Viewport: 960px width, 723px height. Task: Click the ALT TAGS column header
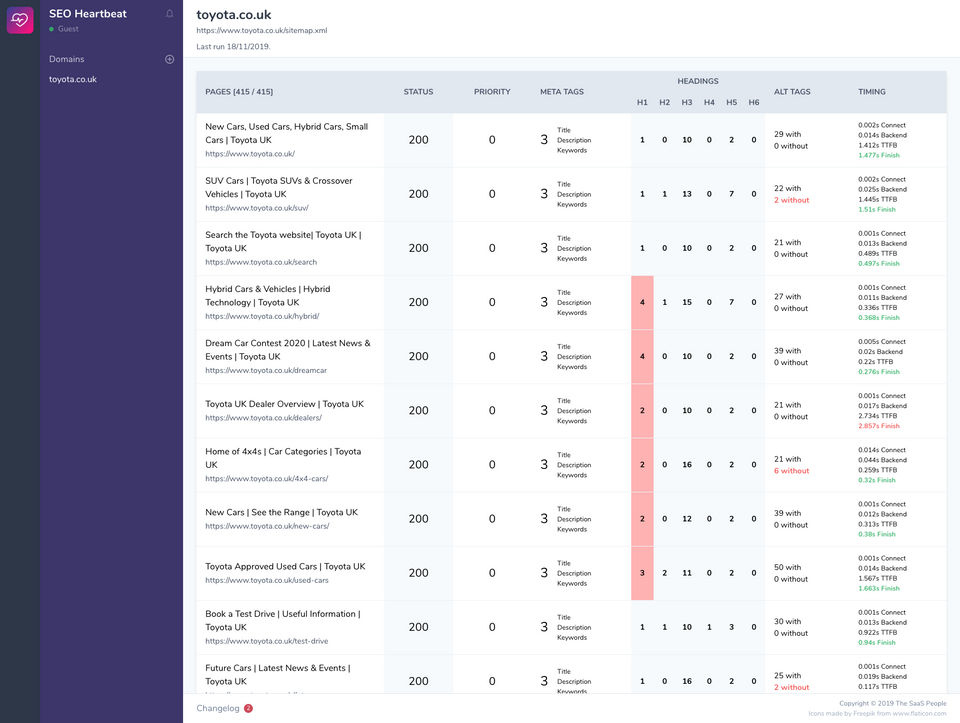point(792,92)
